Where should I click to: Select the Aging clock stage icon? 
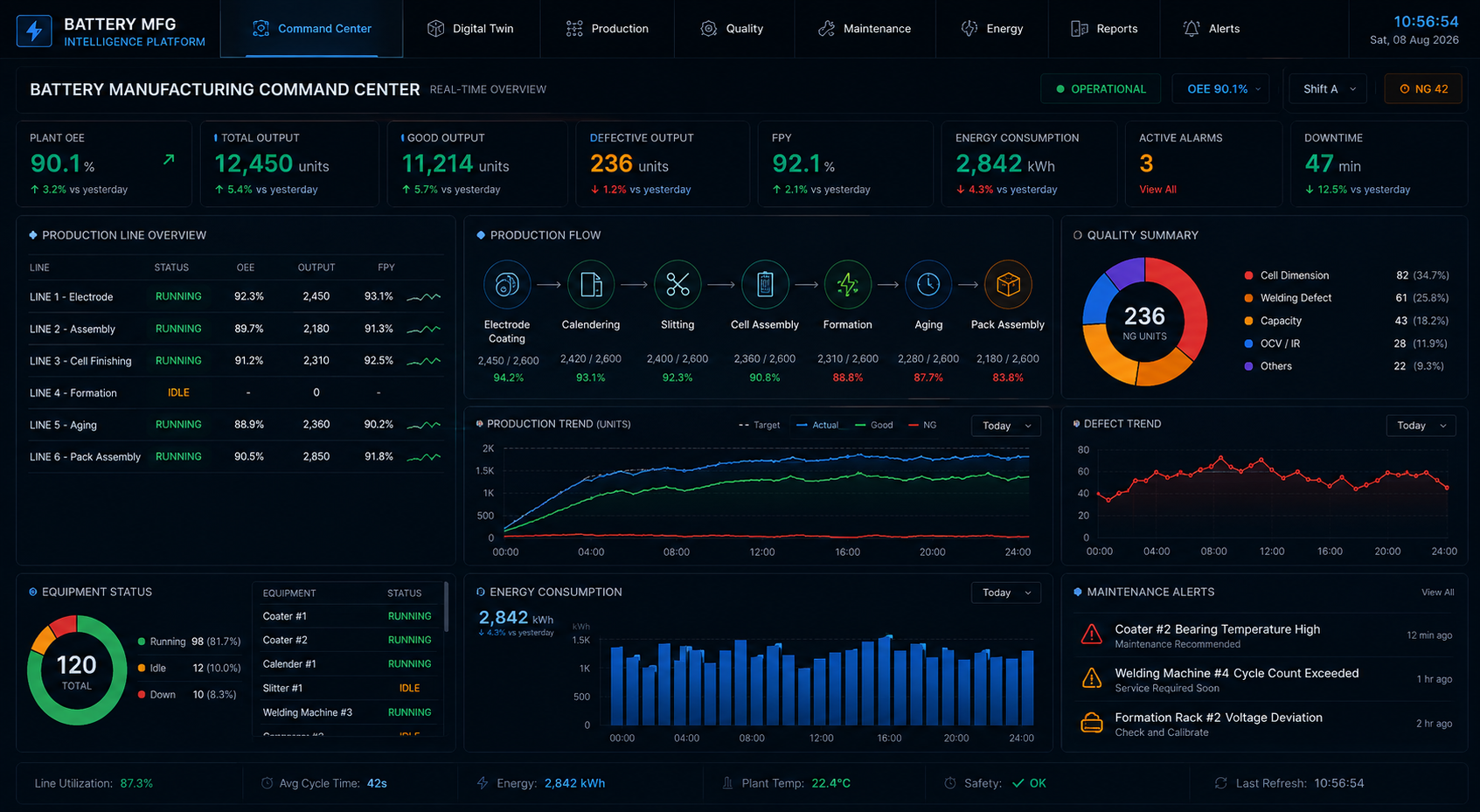coord(928,284)
